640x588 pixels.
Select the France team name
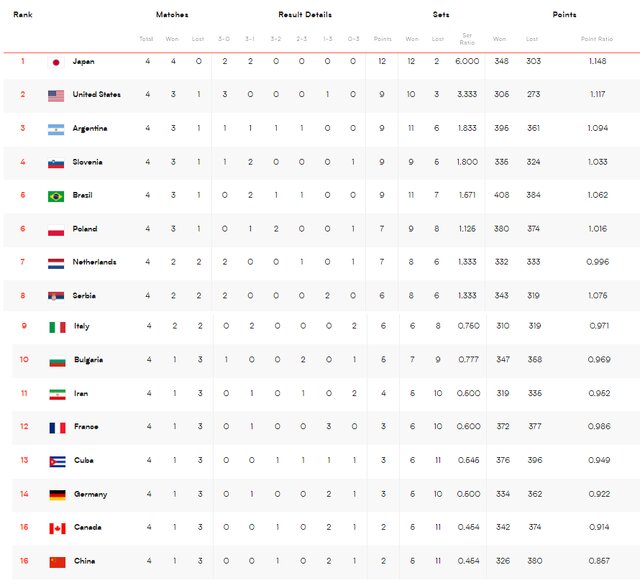[86, 427]
